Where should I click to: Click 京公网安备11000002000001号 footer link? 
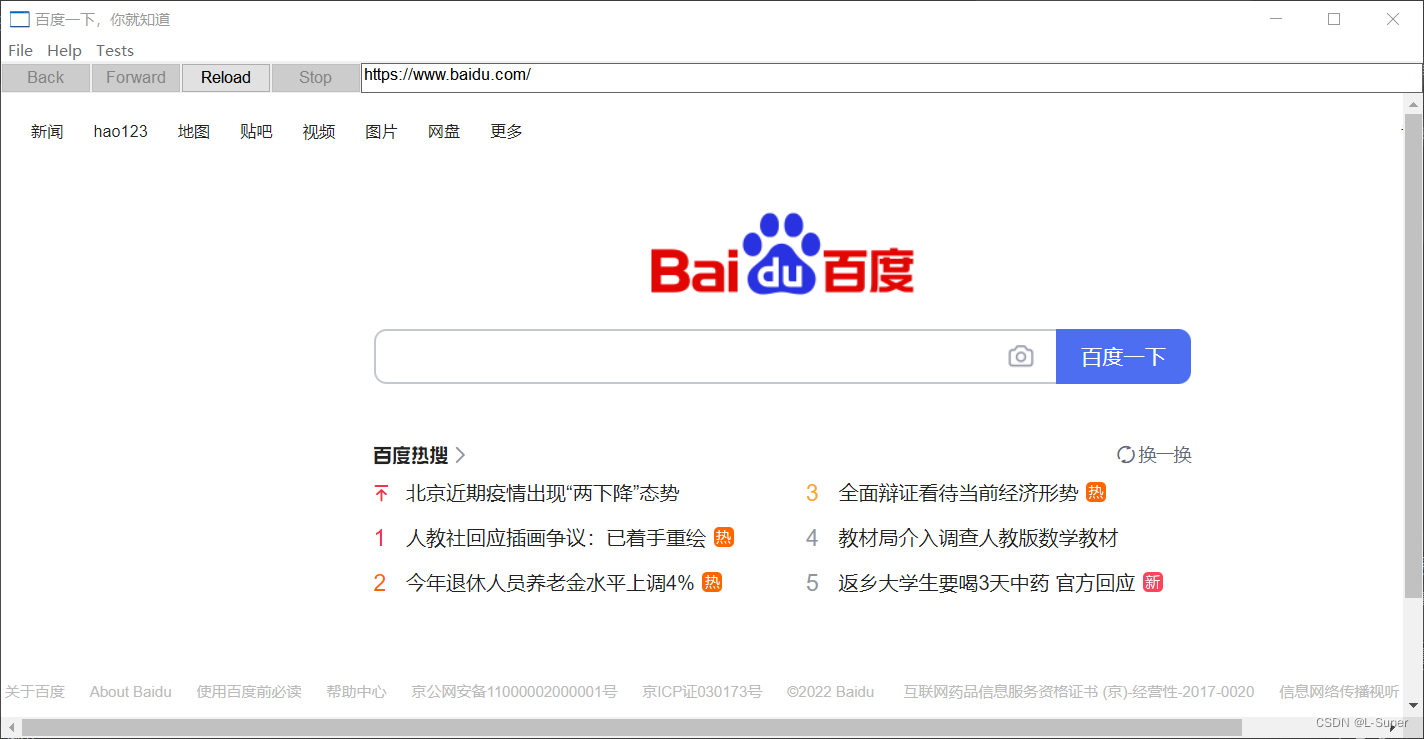pyautogui.click(x=514, y=691)
